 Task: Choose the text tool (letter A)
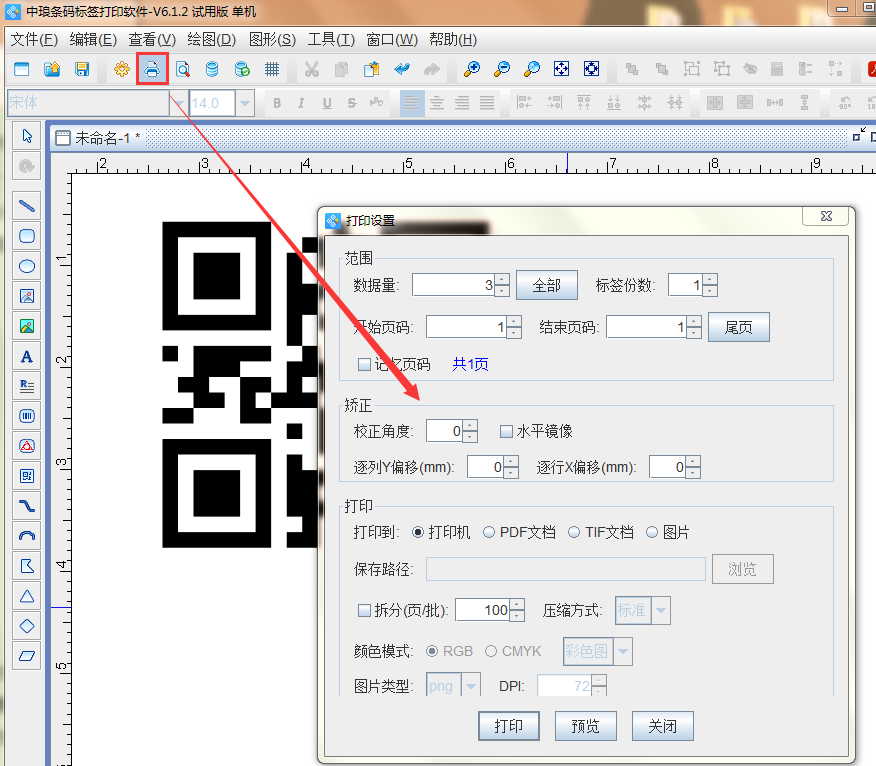tap(27, 356)
